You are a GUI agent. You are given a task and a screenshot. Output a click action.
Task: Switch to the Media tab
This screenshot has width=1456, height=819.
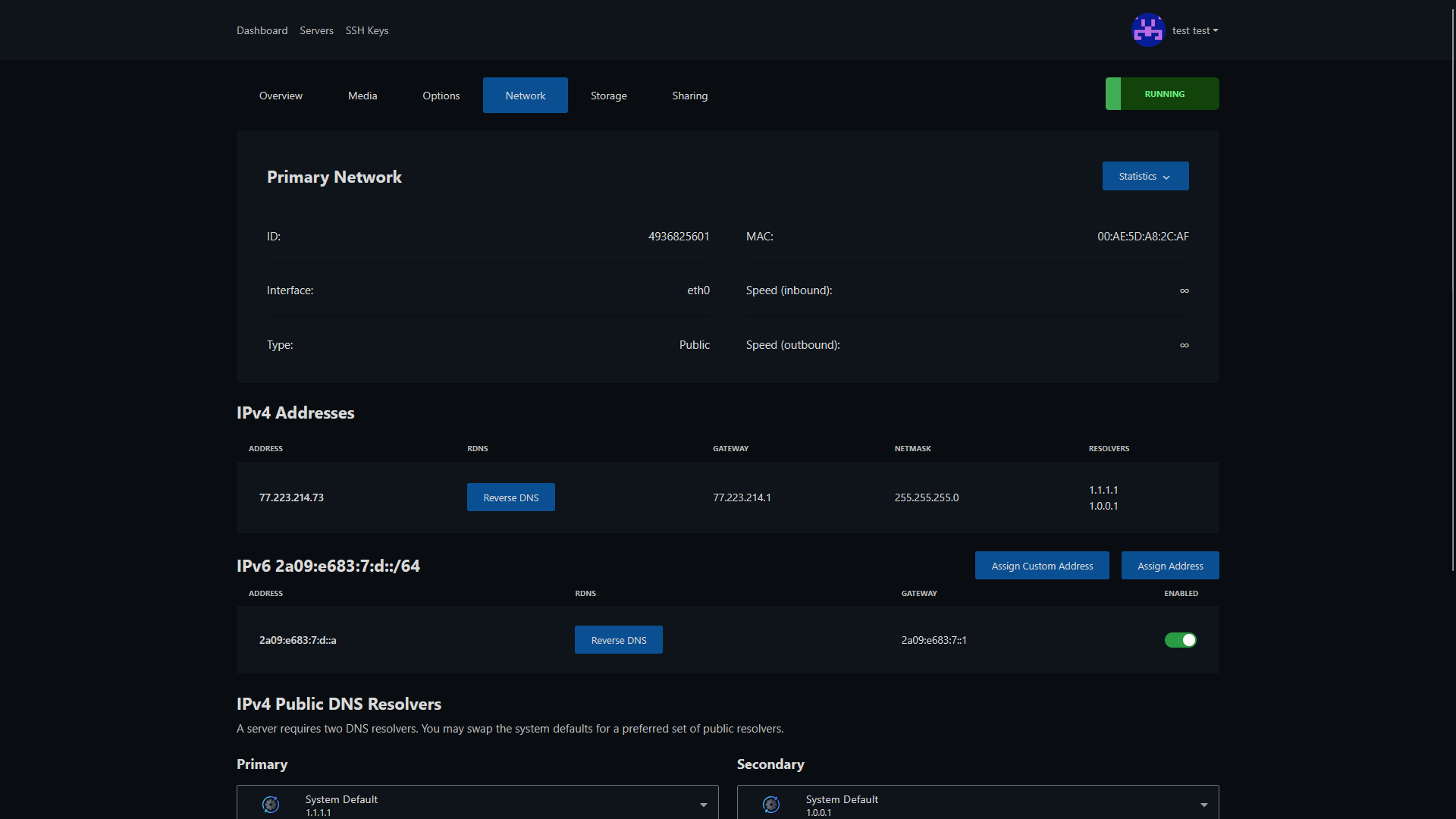click(362, 96)
